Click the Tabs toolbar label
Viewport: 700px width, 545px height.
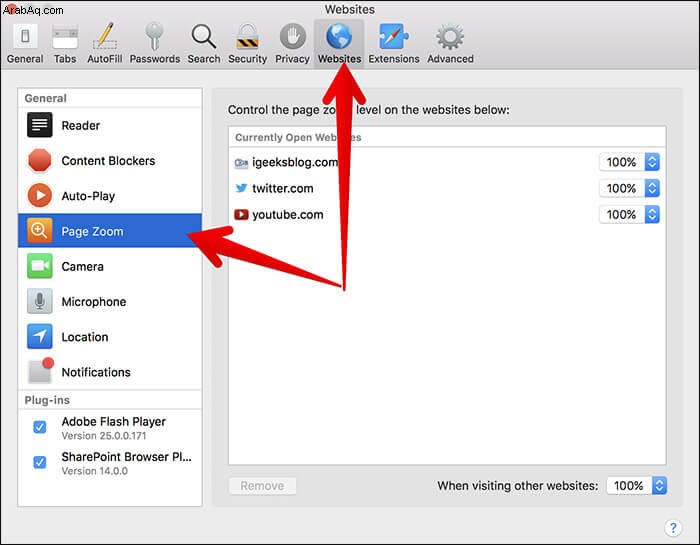pos(65,59)
